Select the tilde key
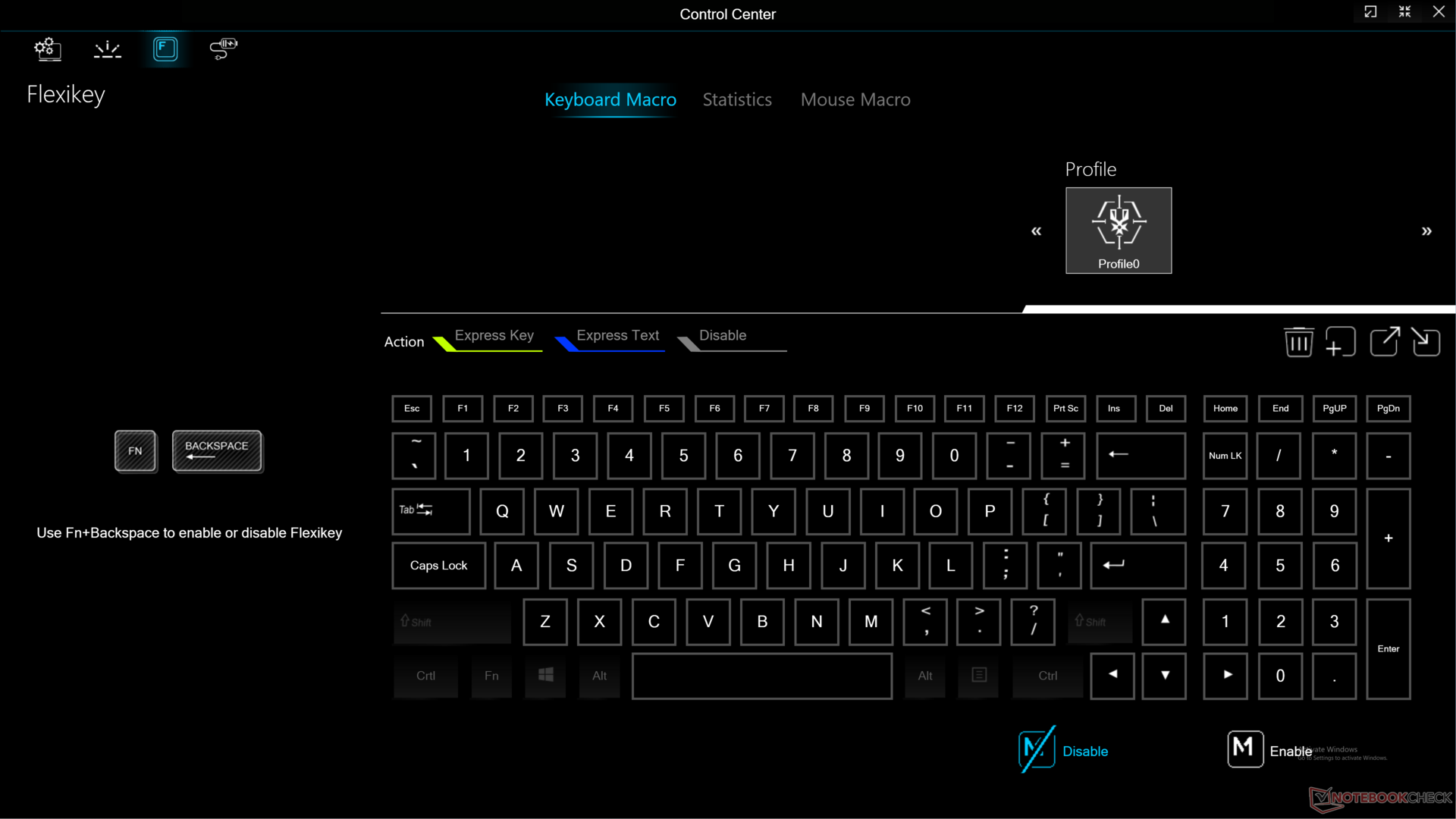This screenshot has height=819, width=1456. point(414,456)
